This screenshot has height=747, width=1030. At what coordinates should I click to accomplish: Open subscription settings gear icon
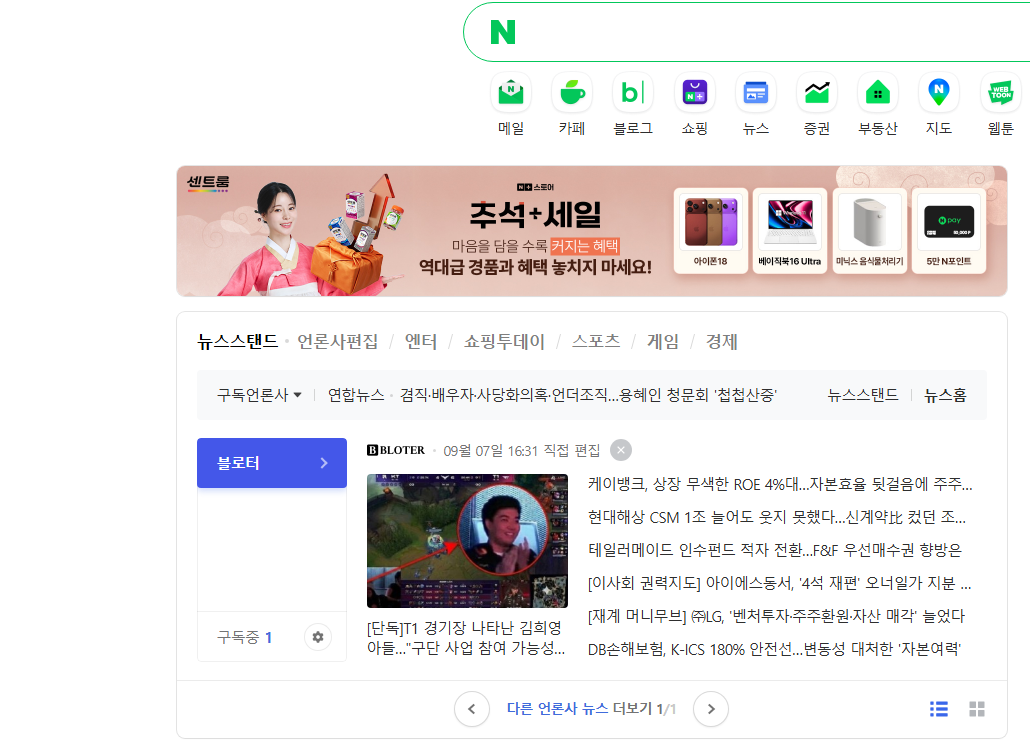[x=318, y=637]
